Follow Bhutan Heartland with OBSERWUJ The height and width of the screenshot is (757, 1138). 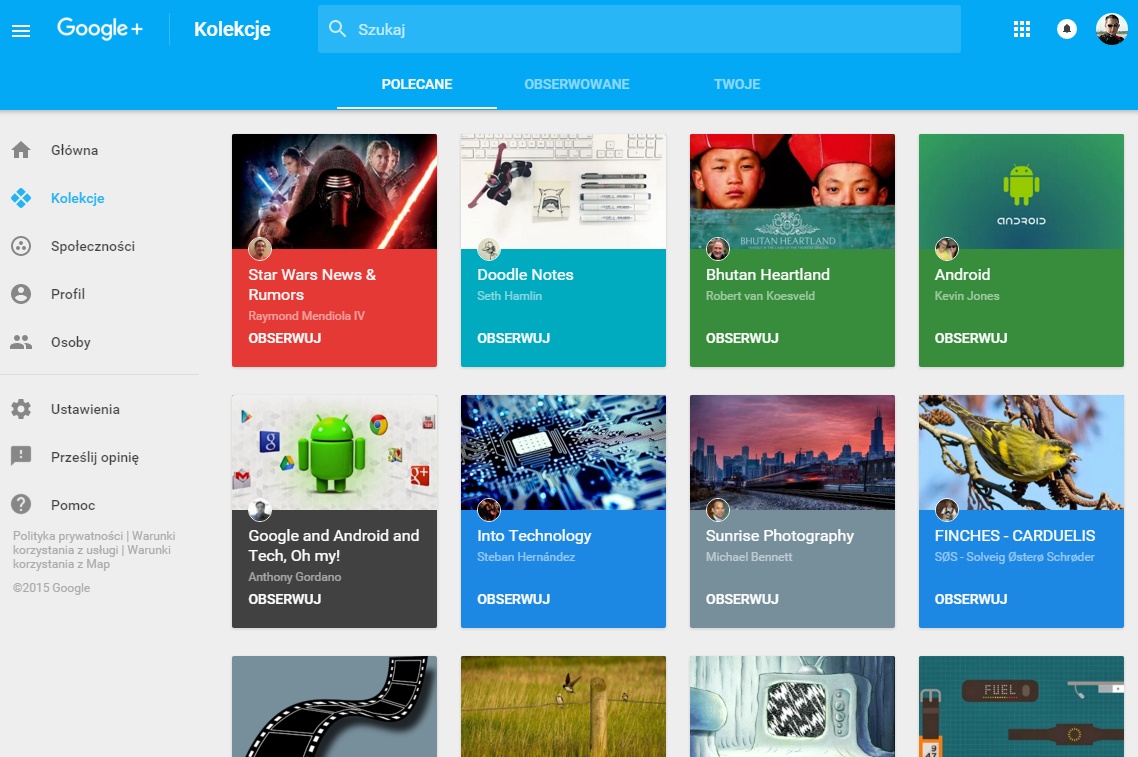742,338
